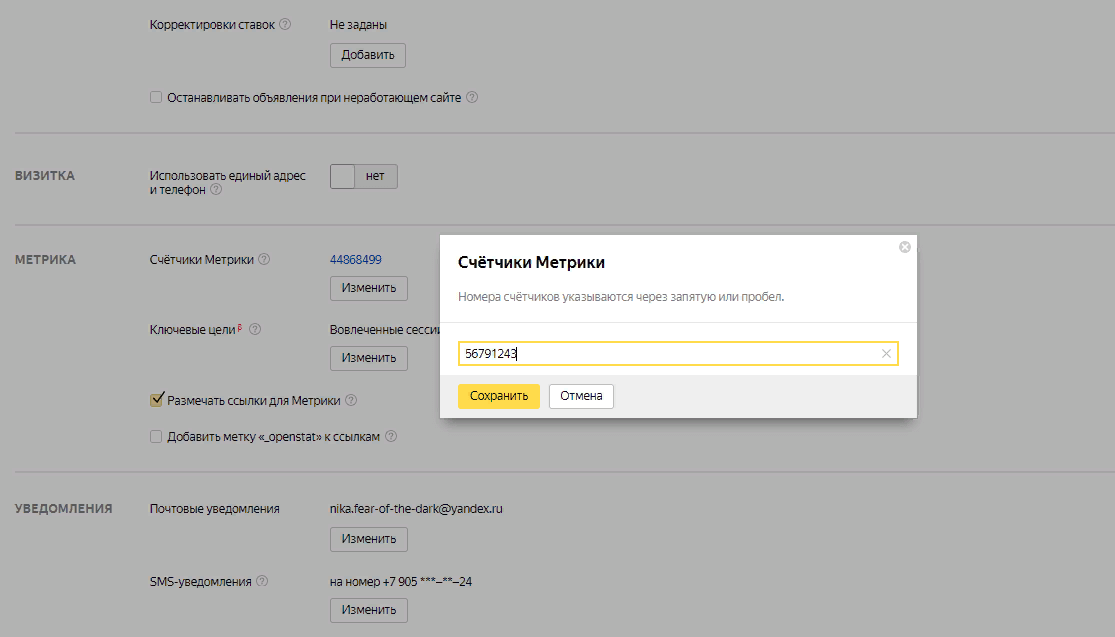Screen dimensions: 1115x637
Task: Clear the counter input with the X icon
Action: pos(886,353)
